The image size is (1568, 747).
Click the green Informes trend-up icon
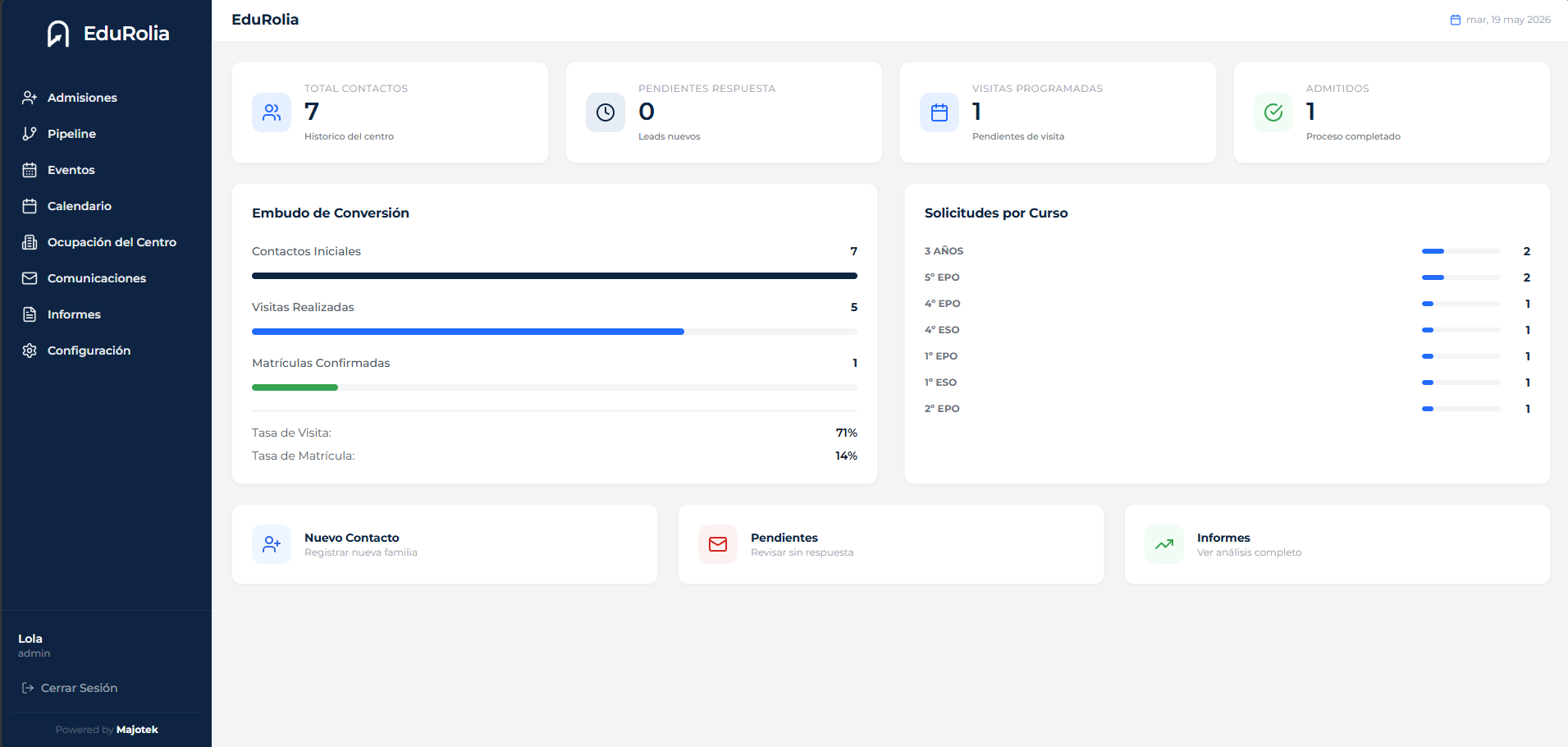[x=1164, y=544]
